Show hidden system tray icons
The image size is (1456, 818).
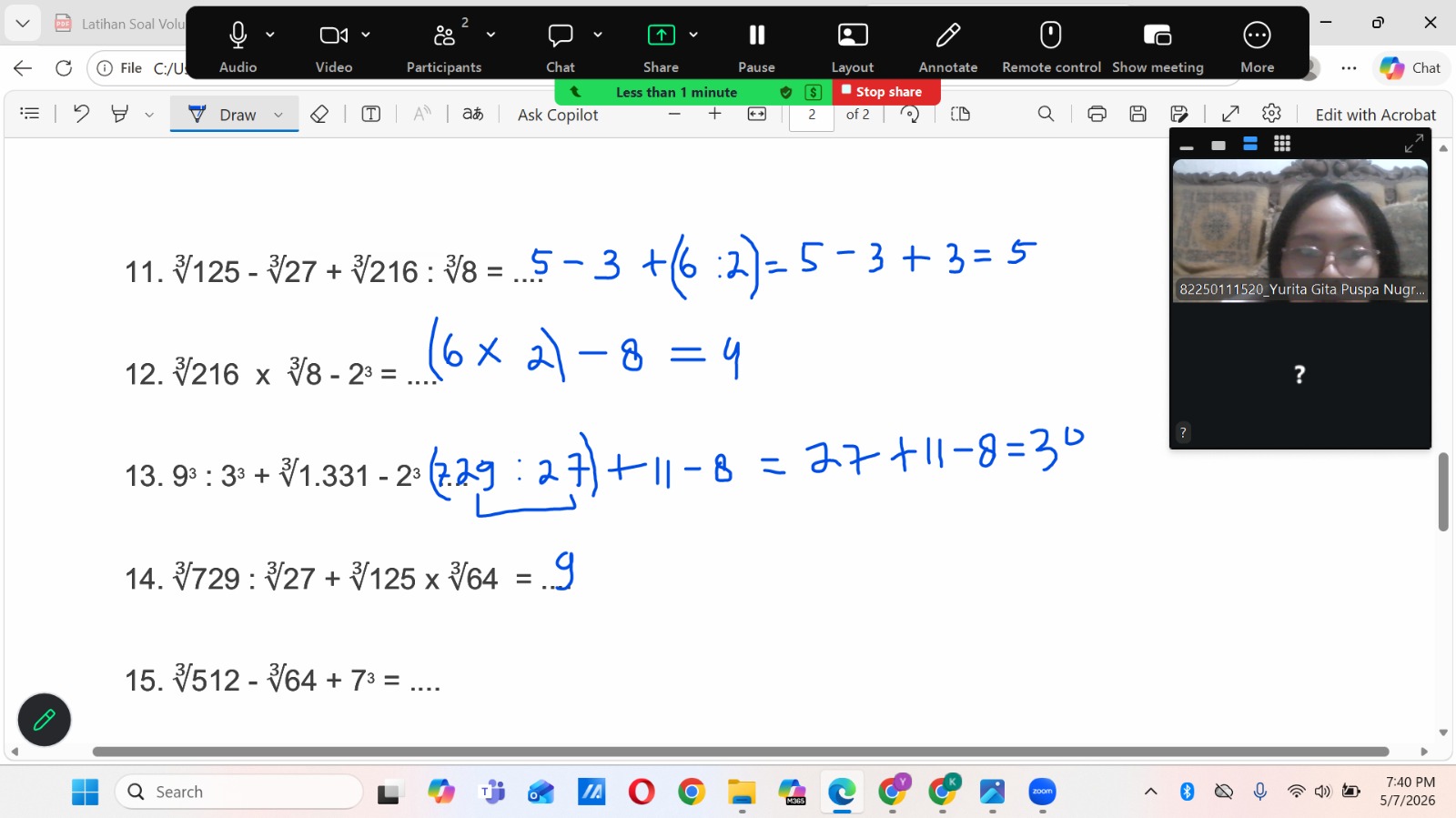coord(1150,792)
